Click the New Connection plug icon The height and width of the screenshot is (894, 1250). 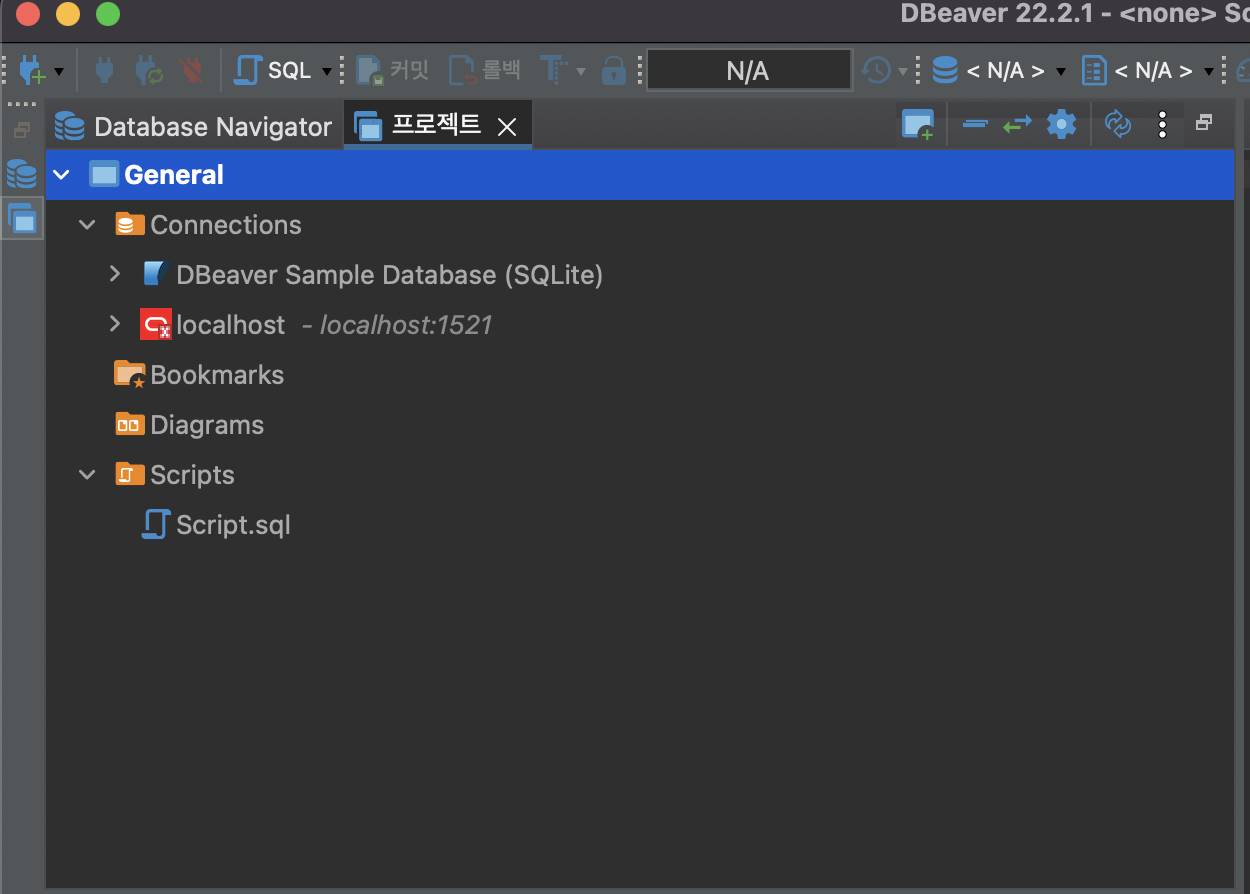(32, 70)
